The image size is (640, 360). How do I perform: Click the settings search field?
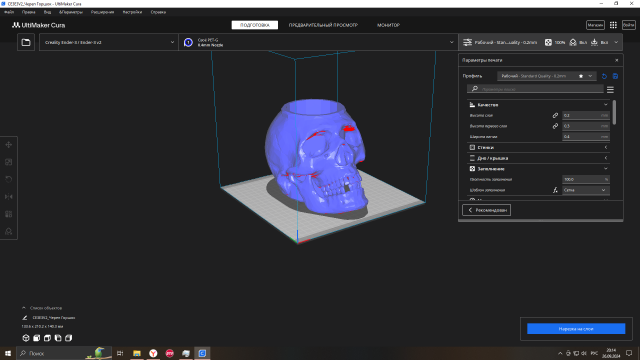tap(535, 89)
